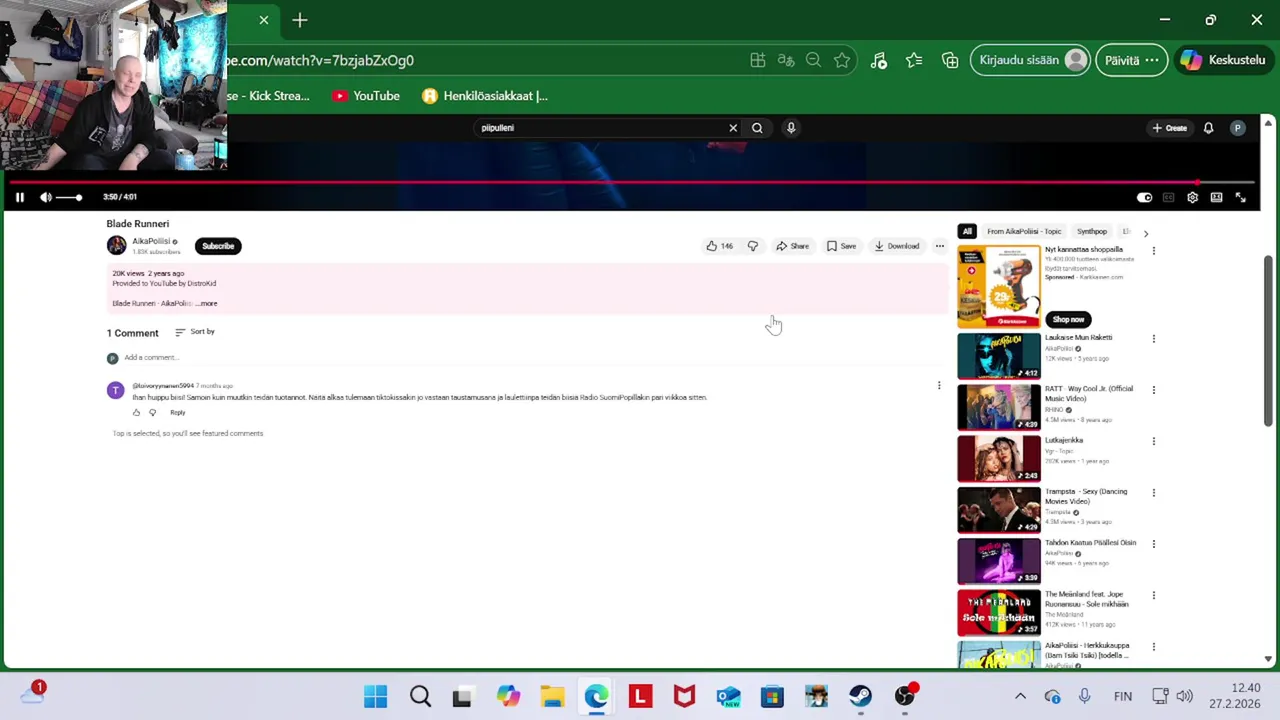Enter fullscreen mode in the player
1280x720 pixels.
tap(1240, 197)
